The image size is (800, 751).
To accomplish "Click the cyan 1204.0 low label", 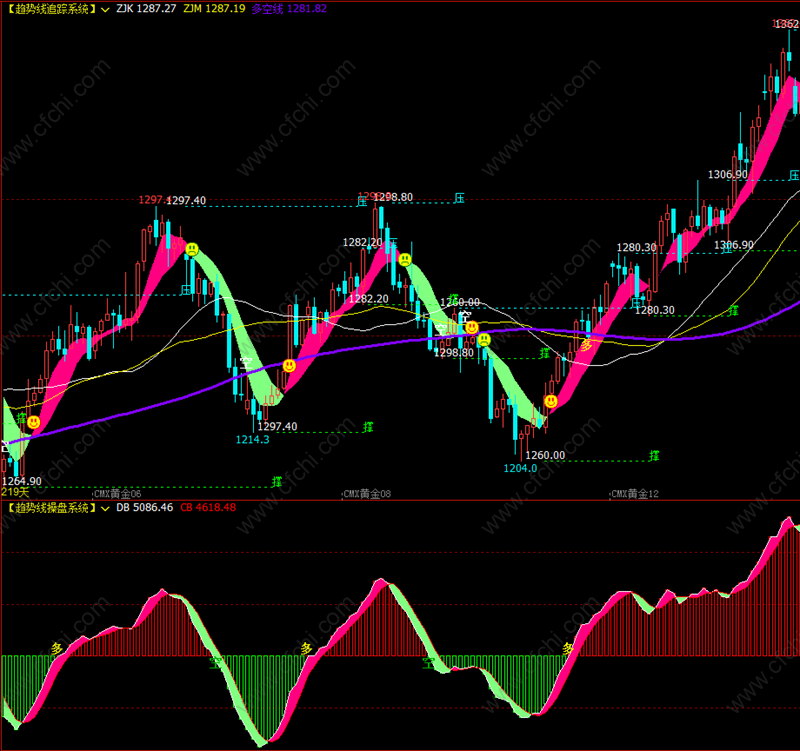I will pyautogui.click(x=520, y=468).
